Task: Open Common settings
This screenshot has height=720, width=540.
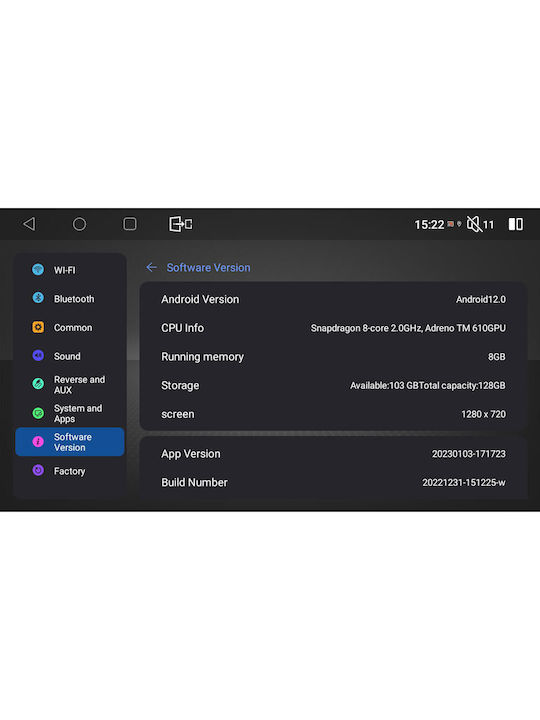Action: [x=70, y=327]
